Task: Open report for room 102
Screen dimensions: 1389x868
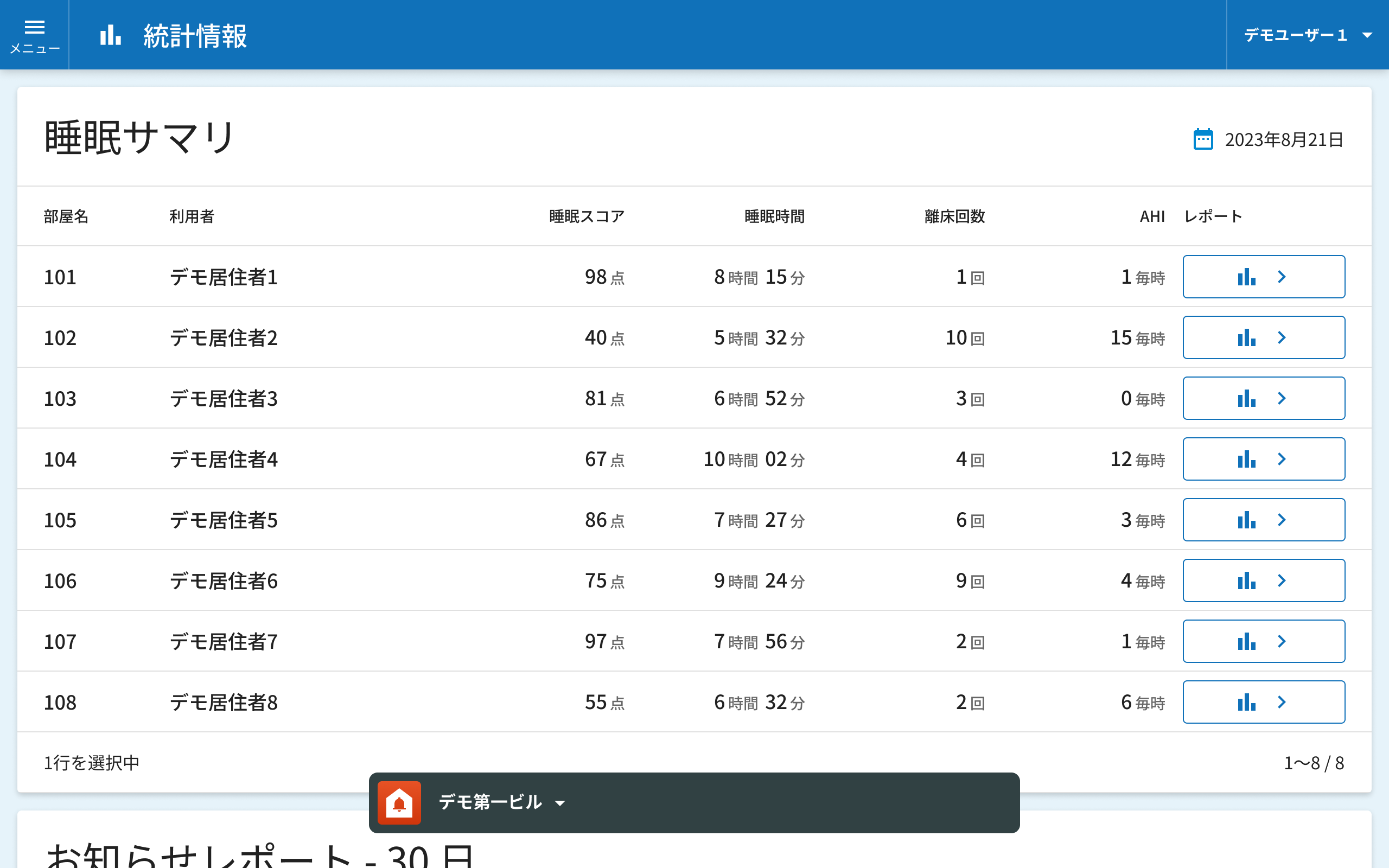Action: pos(1263,337)
